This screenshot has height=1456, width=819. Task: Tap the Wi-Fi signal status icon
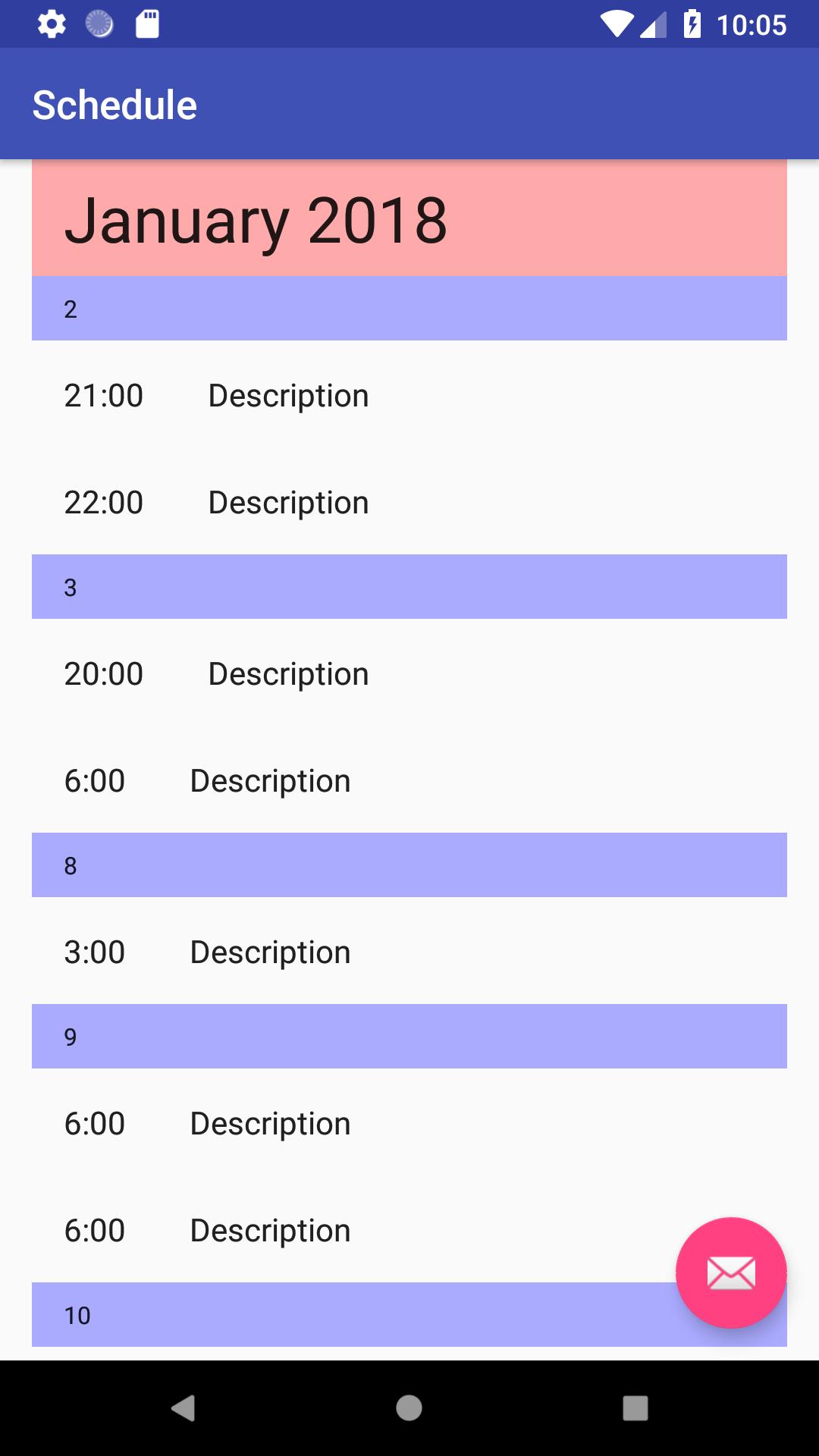[x=617, y=24]
